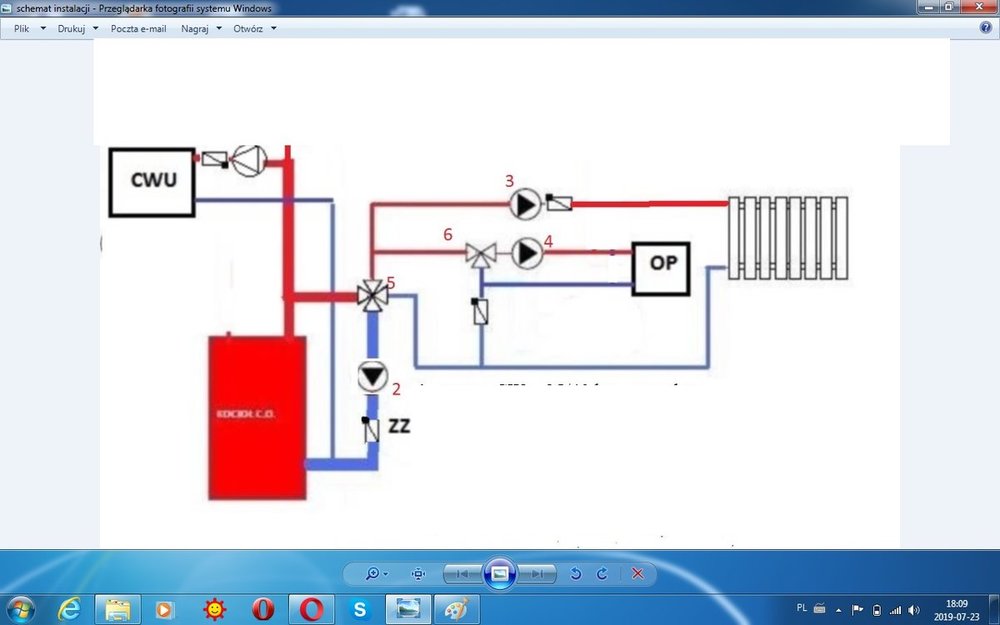The height and width of the screenshot is (625, 1000).
Task: Launch Skype from the taskbar
Action: (x=360, y=608)
